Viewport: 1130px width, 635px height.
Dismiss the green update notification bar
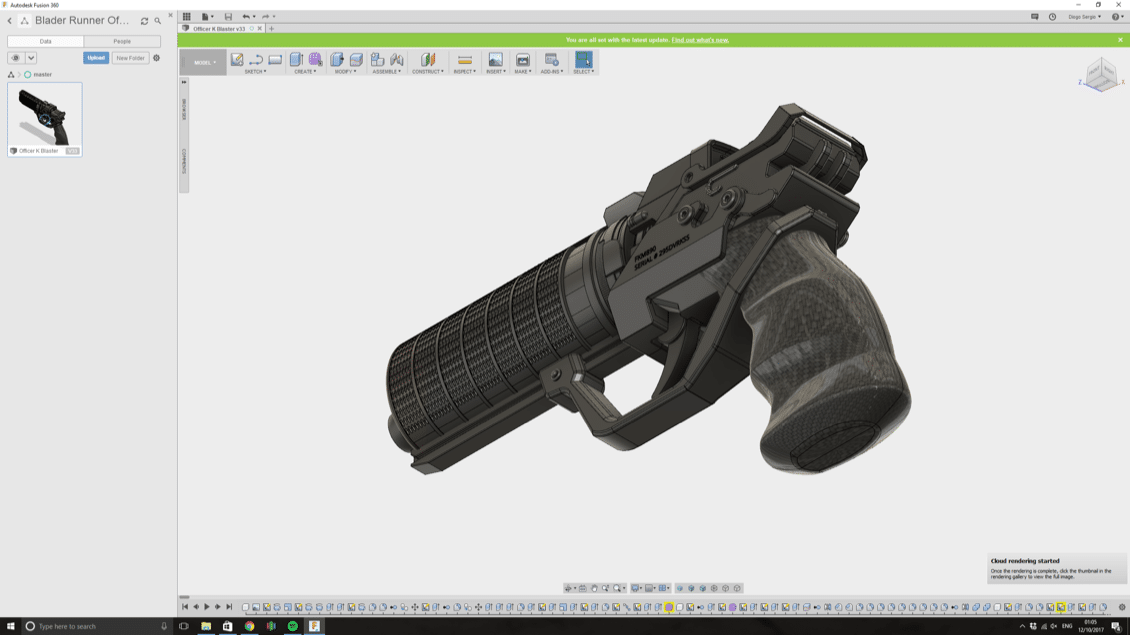tap(1121, 40)
